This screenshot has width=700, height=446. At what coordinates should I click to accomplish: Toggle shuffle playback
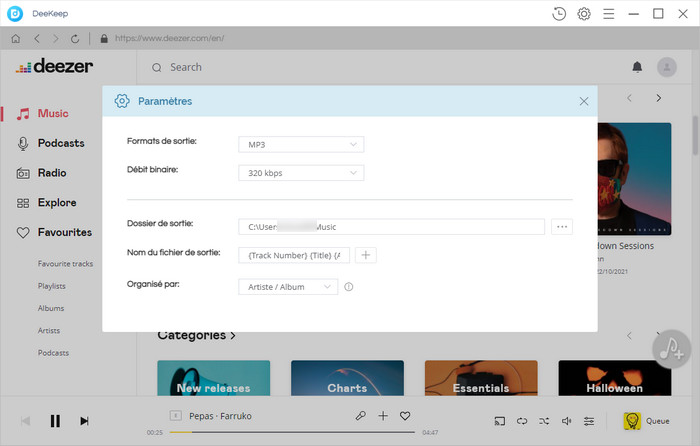[543, 421]
